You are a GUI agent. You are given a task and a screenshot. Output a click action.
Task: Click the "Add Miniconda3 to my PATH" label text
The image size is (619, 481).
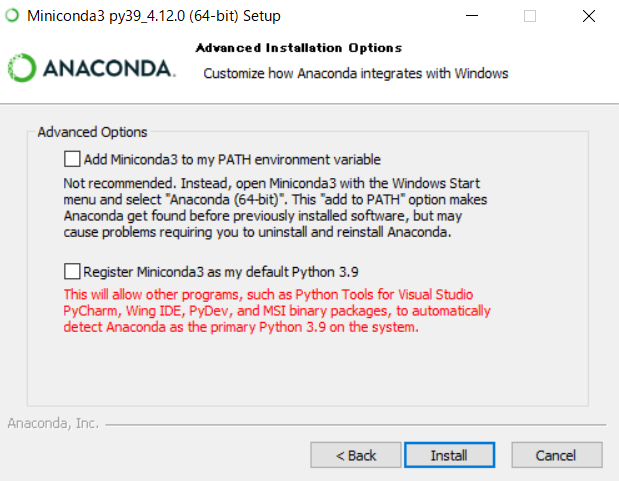pos(232,159)
